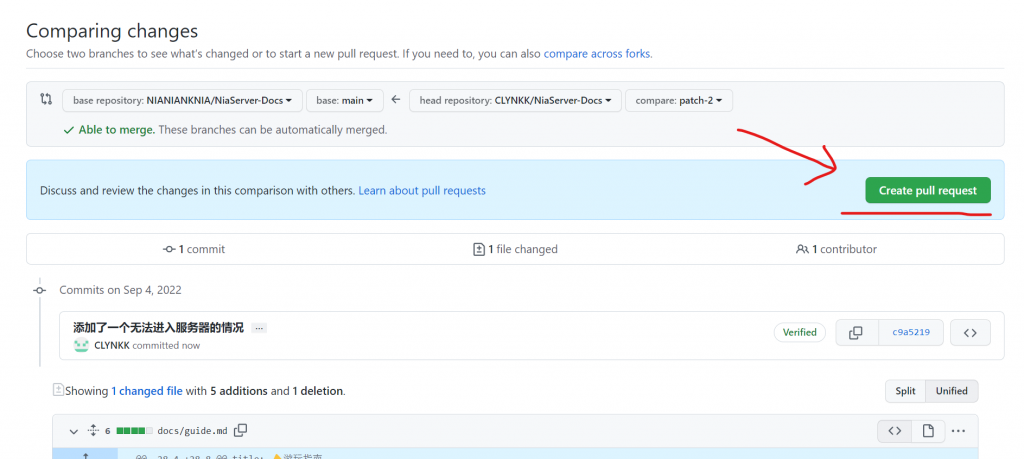Open the compare: patch-2 branch dropdown

(679, 101)
